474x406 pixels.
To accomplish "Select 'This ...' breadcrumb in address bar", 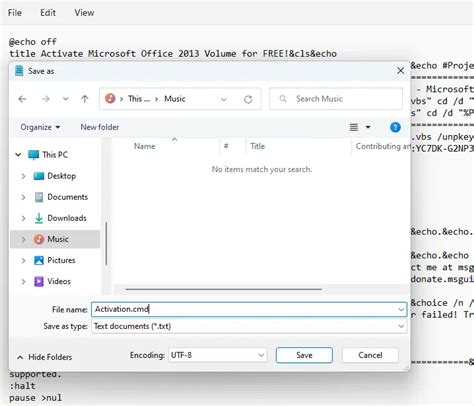I will tap(139, 99).
